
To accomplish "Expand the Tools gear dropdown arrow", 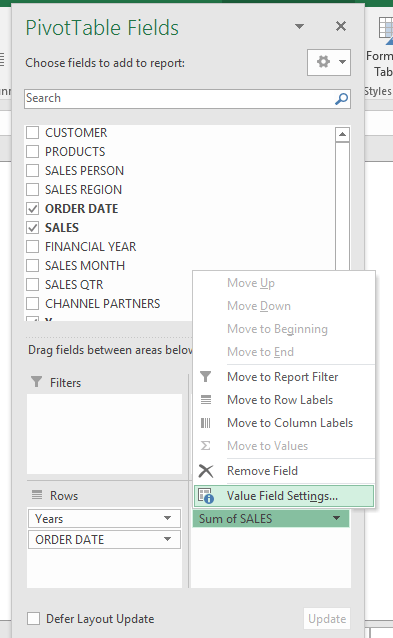I will click(343, 62).
